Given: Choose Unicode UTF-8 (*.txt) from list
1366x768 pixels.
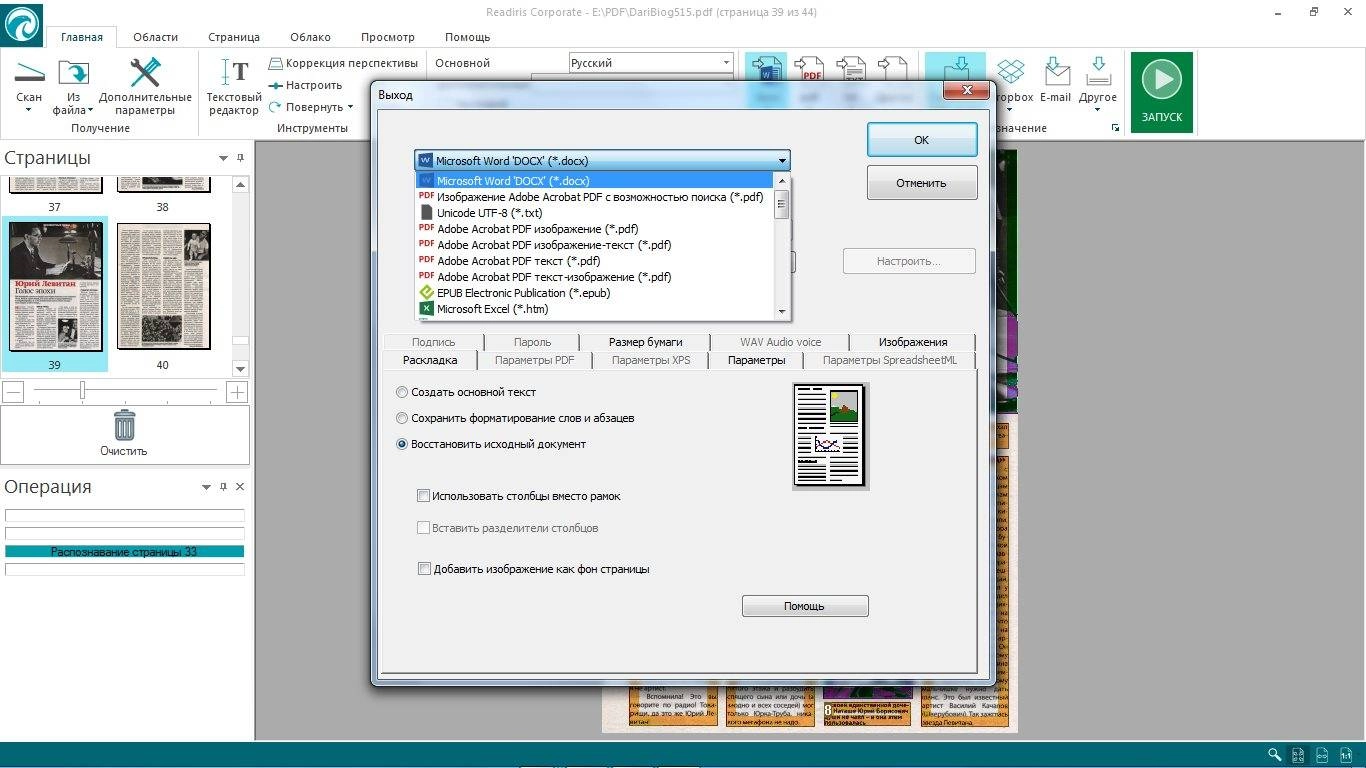Looking at the screenshot, I should [x=595, y=213].
